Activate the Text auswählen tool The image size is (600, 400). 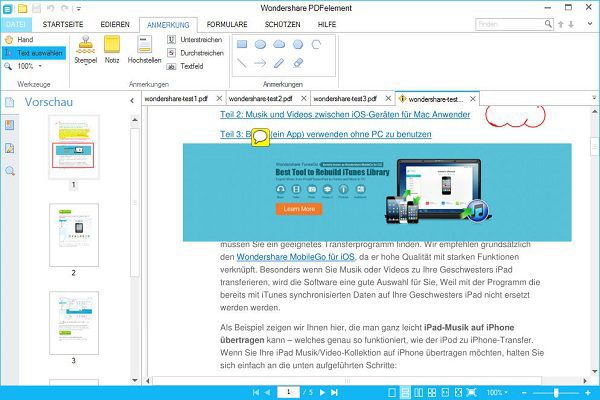pyautogui.click(x=34, y=53)
